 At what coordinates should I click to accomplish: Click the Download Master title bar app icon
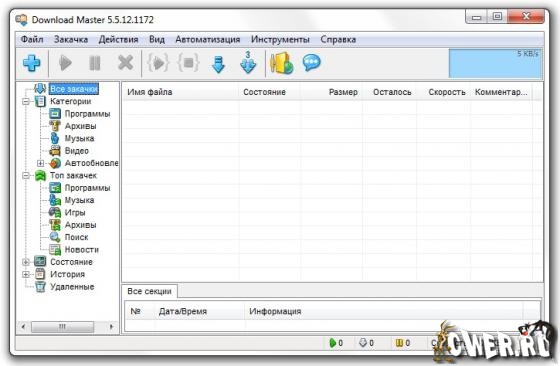(x=21, y=20)
